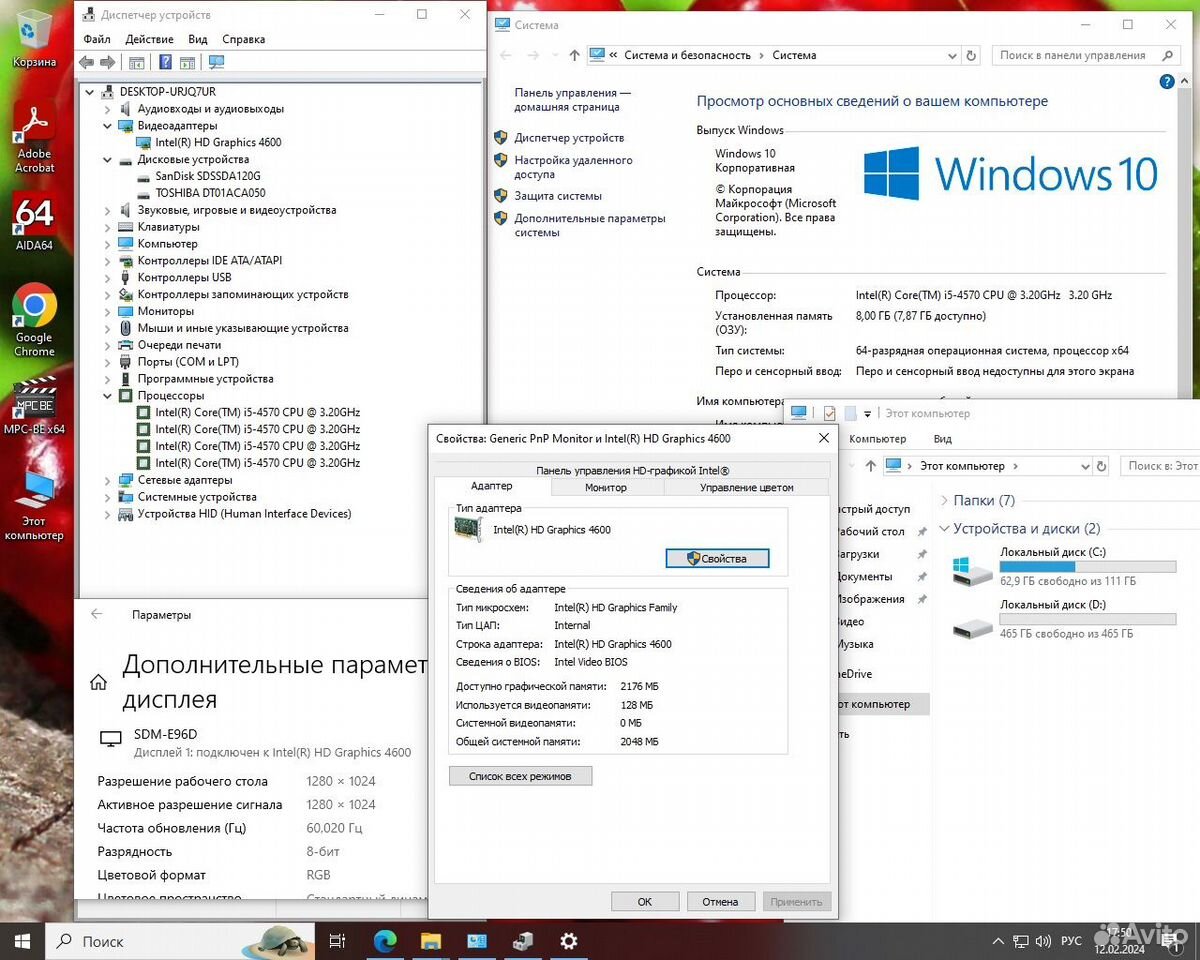Click the Task View taskbar button
The height and width of the screenshot is (960, 1200).
pos(338,941)
